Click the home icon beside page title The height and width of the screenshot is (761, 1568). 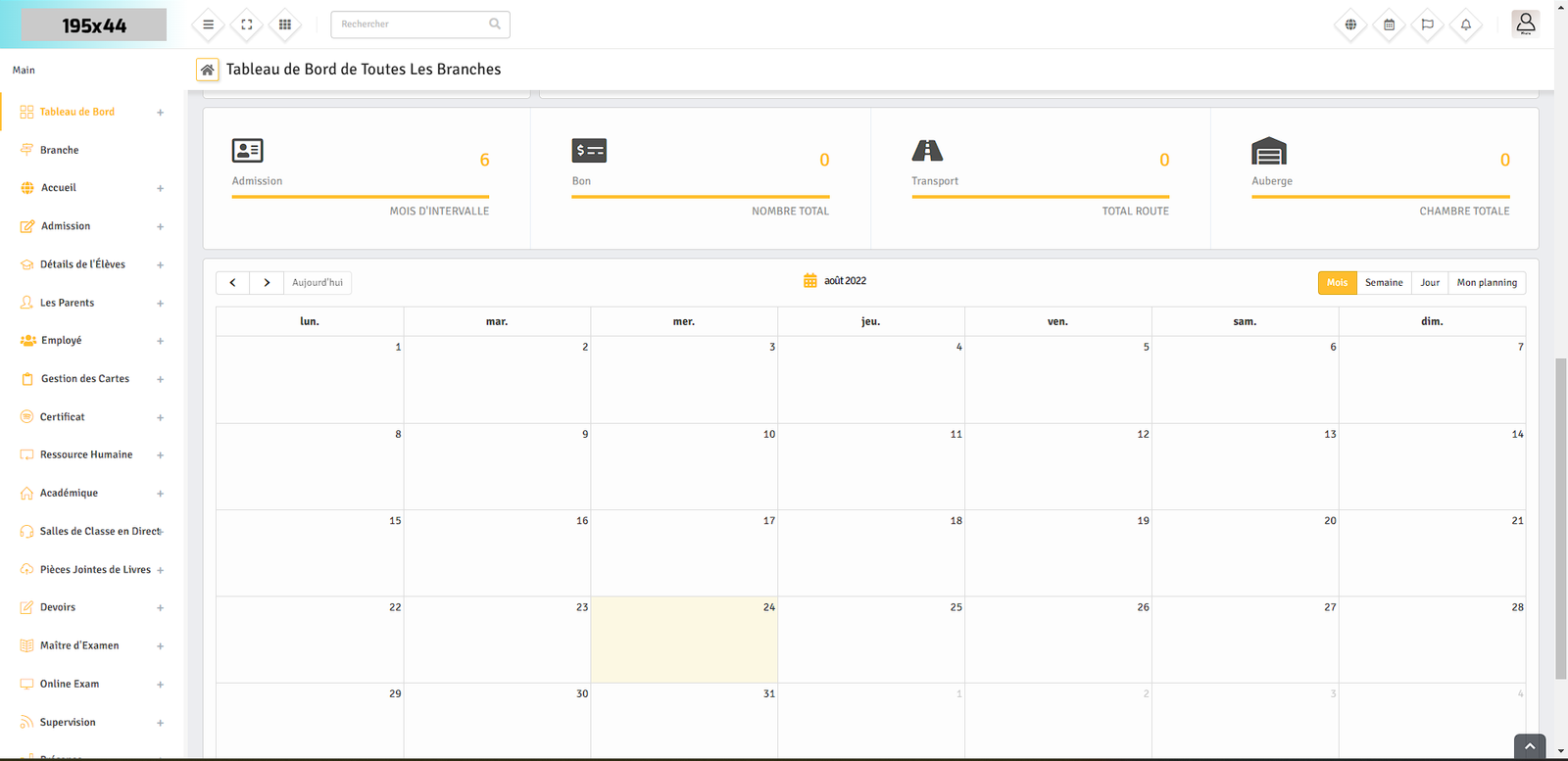[207, 70]
